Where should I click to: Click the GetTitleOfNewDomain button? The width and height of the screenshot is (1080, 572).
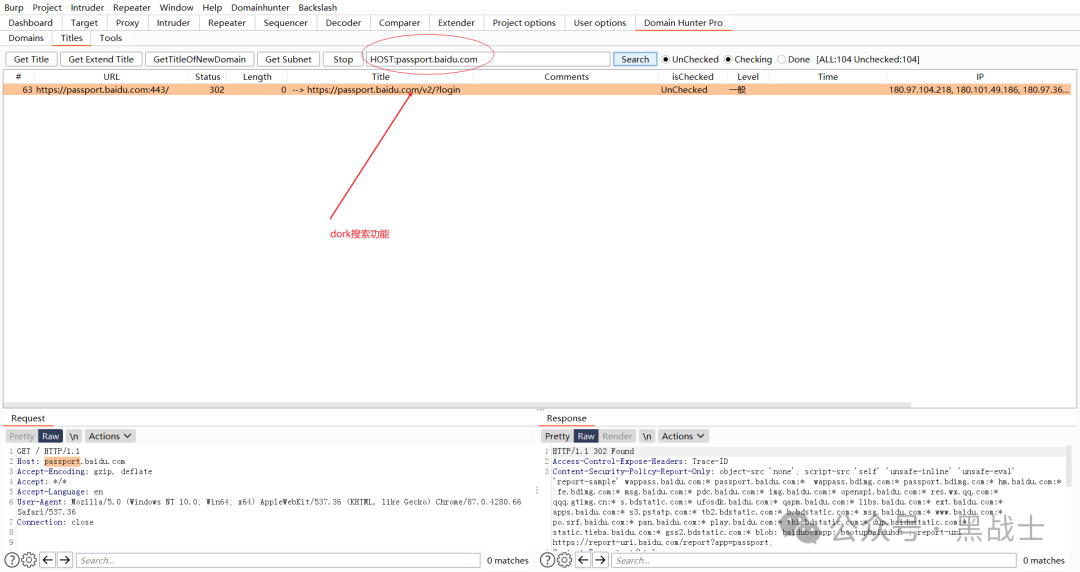(x=199, y=59)
